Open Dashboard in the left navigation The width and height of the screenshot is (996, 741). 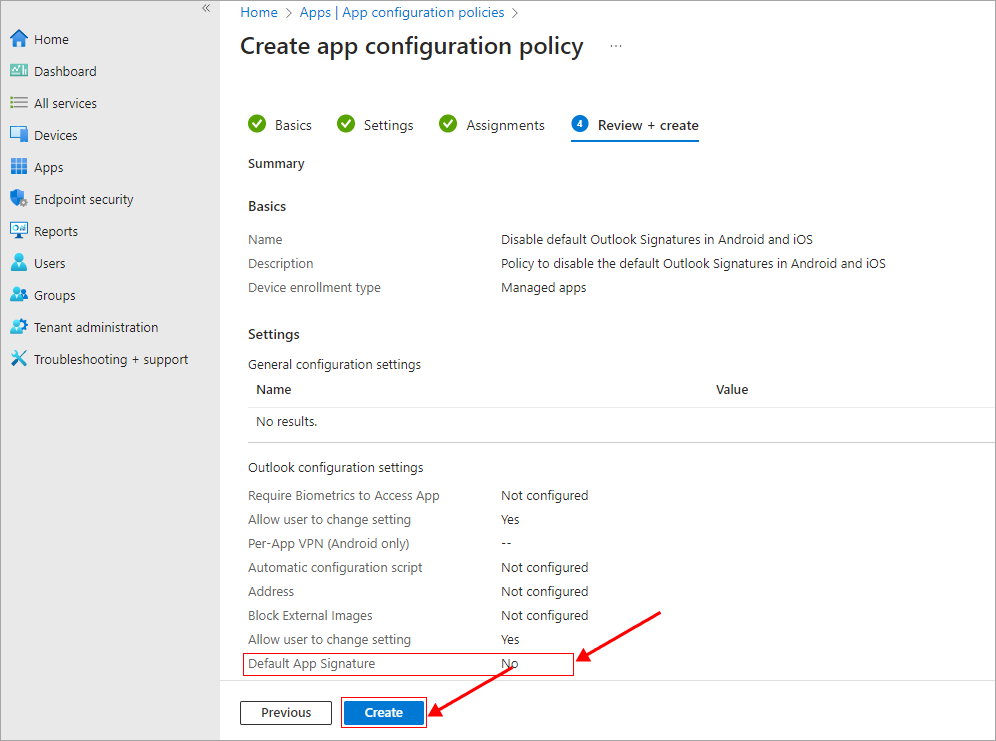[65, 71]
